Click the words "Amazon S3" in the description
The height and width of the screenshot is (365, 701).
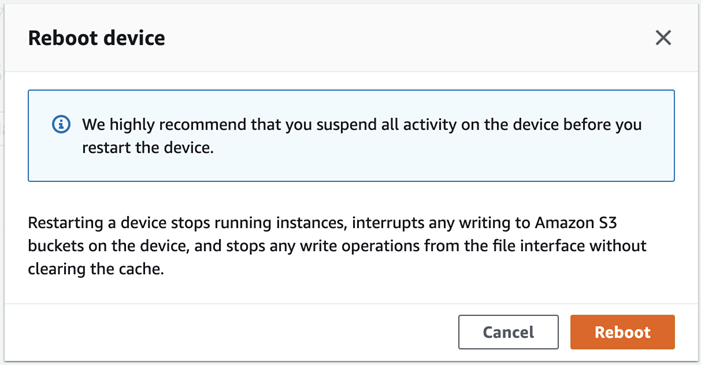pos(576,222)
